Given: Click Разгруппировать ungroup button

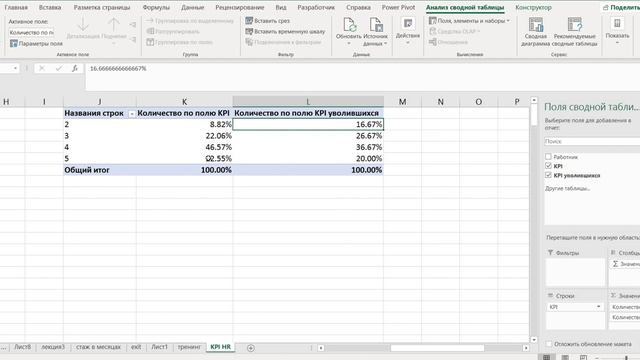Looking at the screenshot, I should coord(172,31).
